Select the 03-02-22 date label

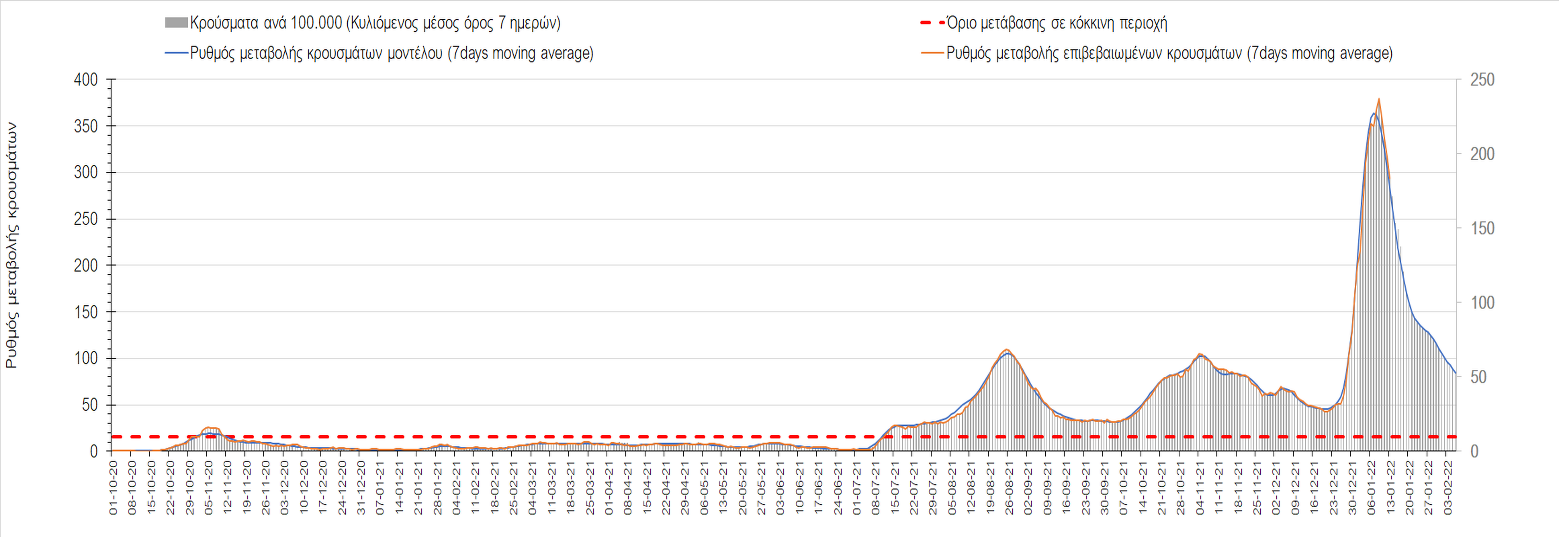1448,487
